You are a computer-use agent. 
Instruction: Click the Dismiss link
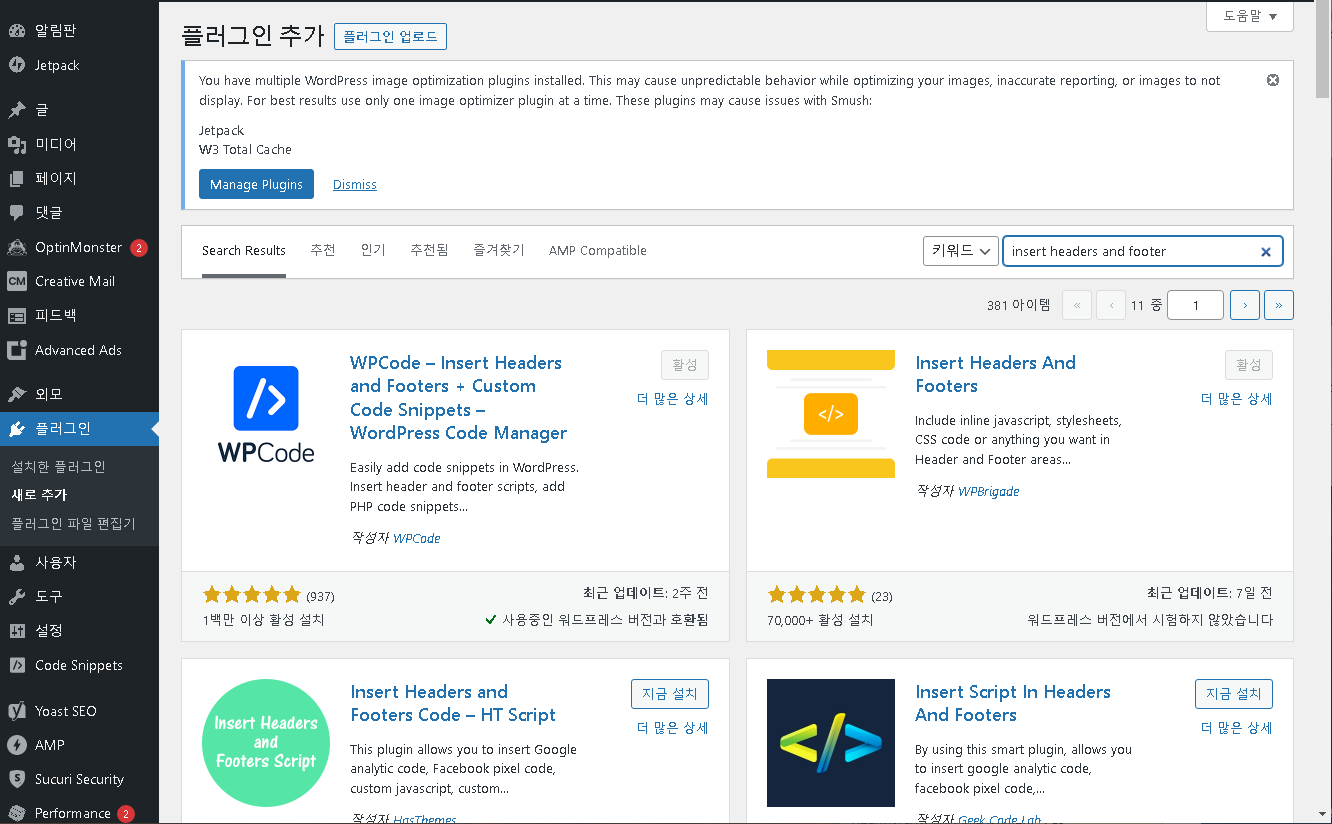pos(355,185)
